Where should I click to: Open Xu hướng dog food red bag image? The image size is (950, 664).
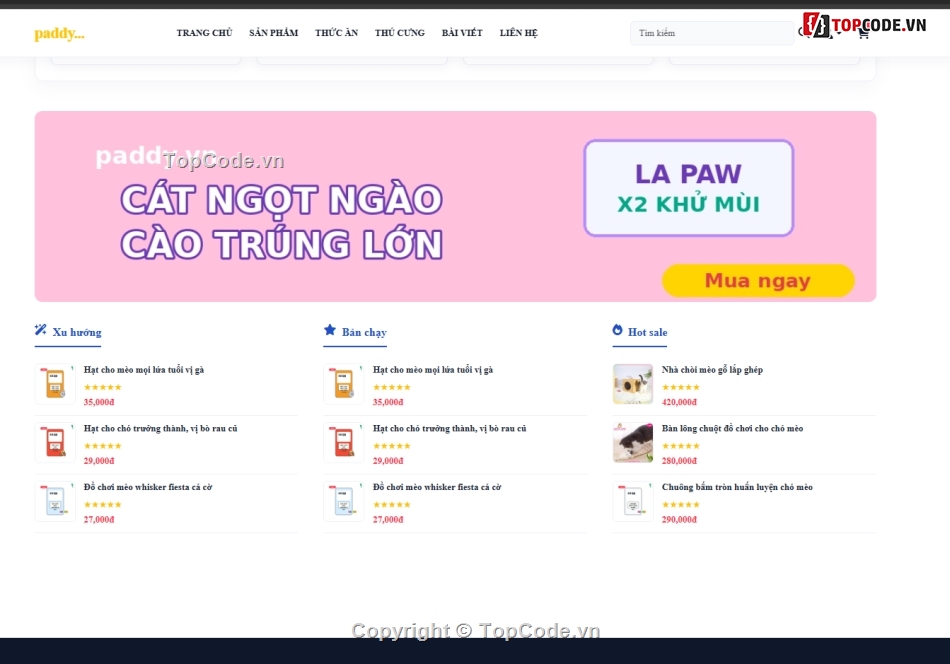click(x=55, y=443)
